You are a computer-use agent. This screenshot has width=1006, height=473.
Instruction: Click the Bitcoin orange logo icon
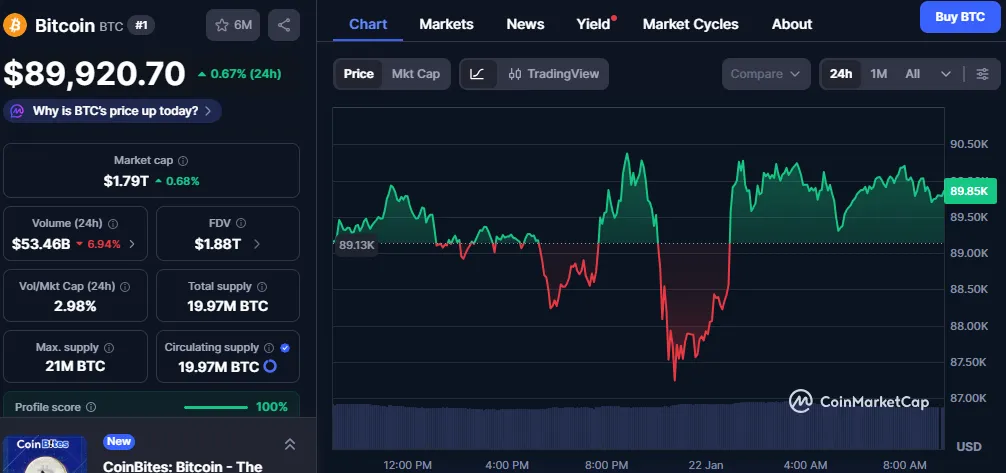tap(15, 26)
